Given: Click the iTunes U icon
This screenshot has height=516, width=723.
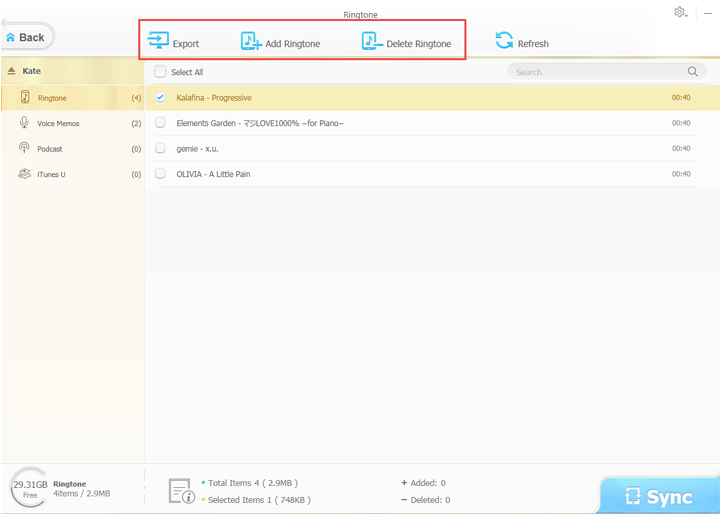Looking at the screenshot, I should click(24, 174).
